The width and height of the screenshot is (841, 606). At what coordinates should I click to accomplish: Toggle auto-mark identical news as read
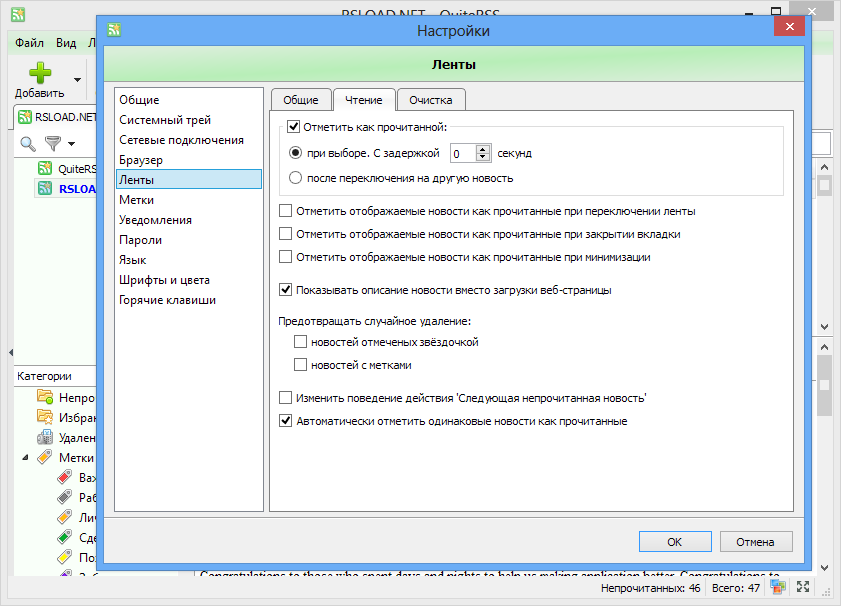pyautogui.click(x=285, y=421)
